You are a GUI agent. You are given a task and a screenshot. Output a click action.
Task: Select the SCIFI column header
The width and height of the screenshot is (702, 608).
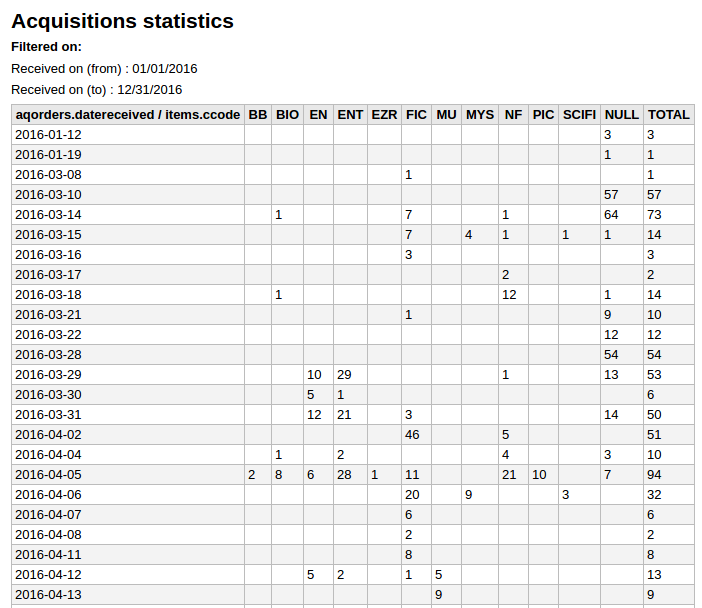point(579,115)
